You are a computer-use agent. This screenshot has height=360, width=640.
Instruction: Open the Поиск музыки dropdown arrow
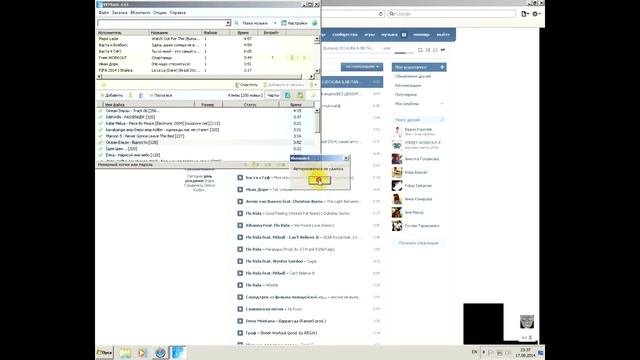[275, 23]
